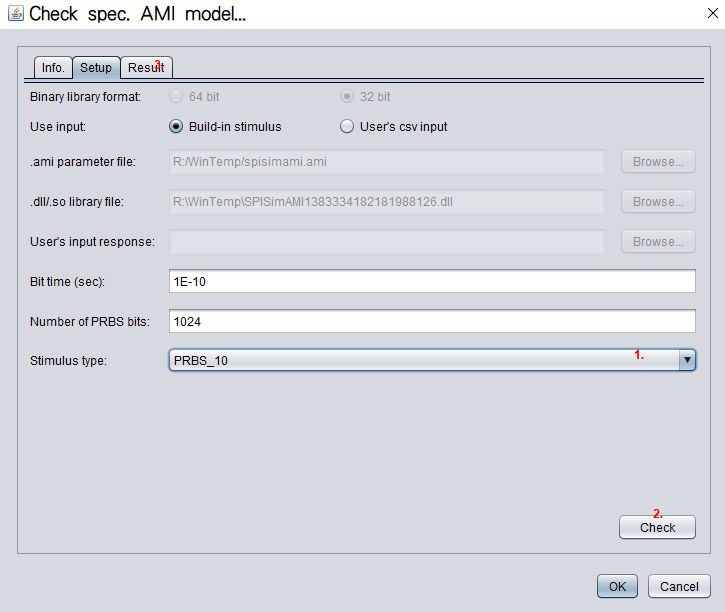The image size is (725, 612).
Task: Browse for the .dll/.so library file
Action: (x=657, y=202)
